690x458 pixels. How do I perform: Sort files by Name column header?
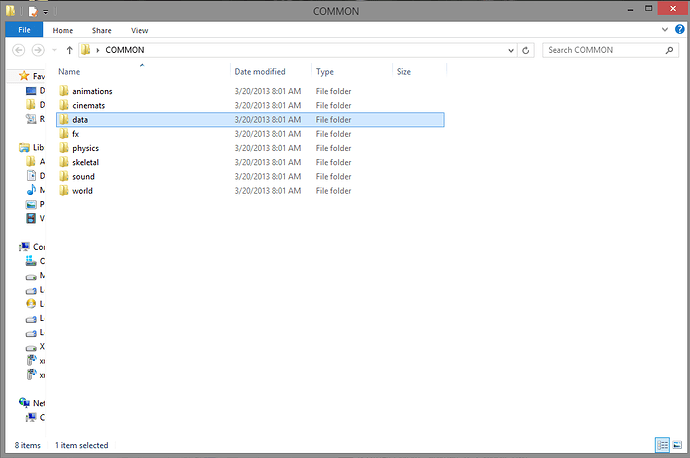[x=68, y=72]
